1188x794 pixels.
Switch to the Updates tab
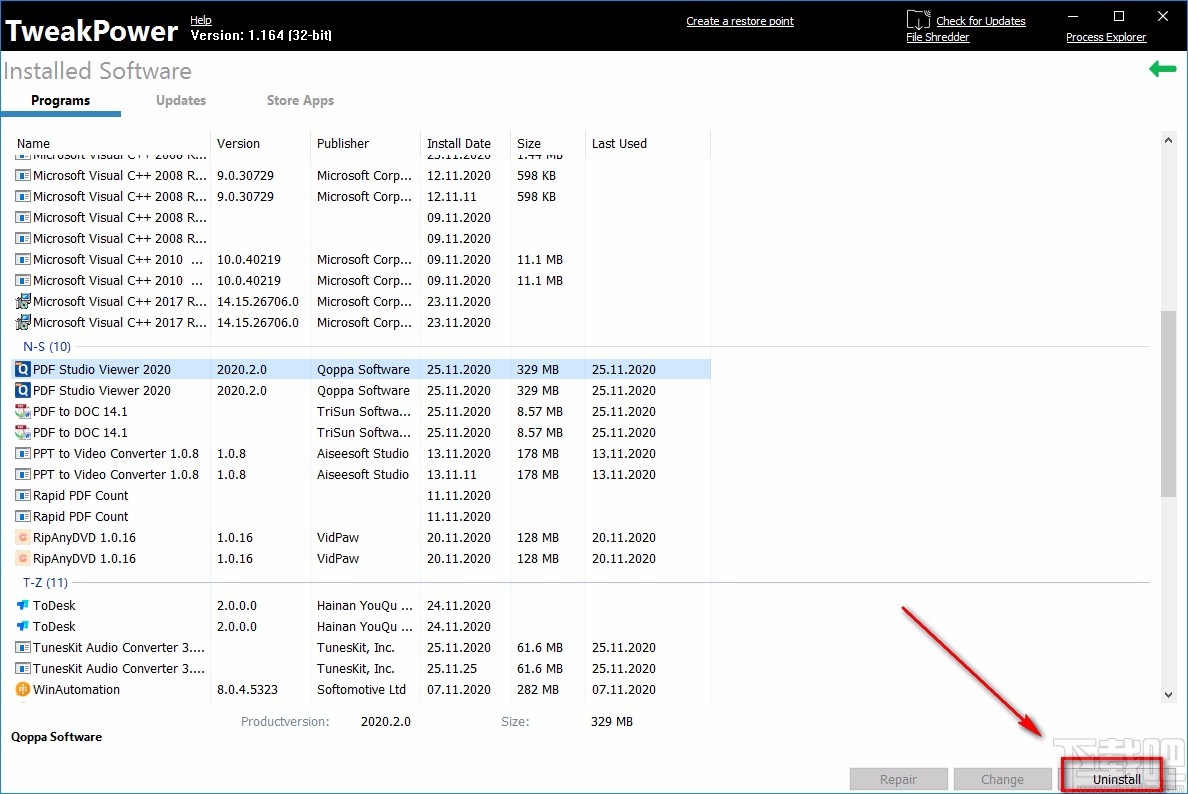(180, 101)
